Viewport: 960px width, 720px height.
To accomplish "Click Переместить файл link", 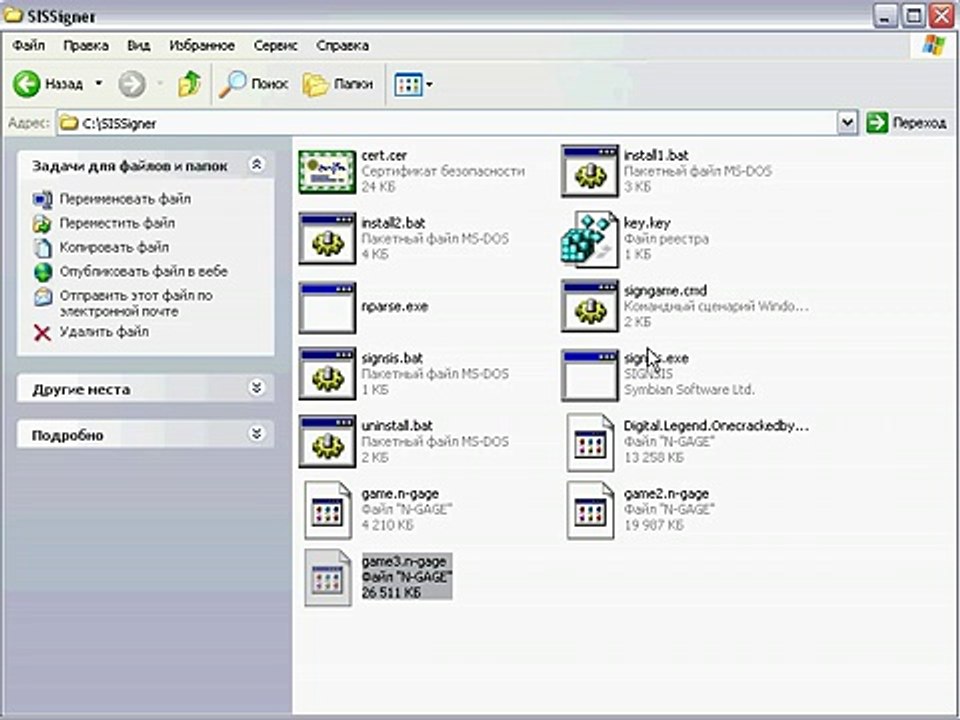I will (117, 223).
